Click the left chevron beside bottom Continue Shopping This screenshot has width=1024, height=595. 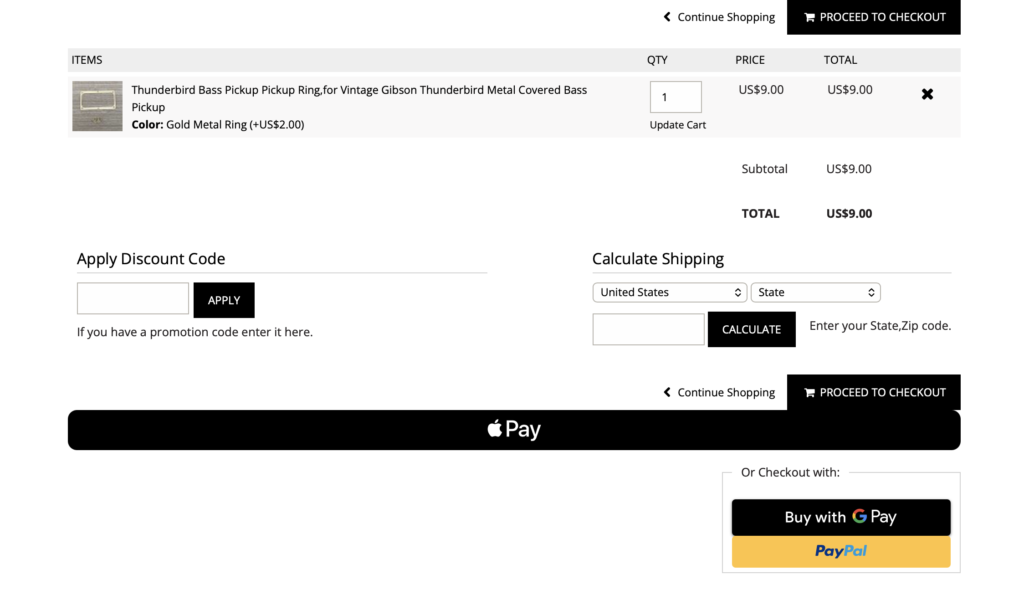667,392
